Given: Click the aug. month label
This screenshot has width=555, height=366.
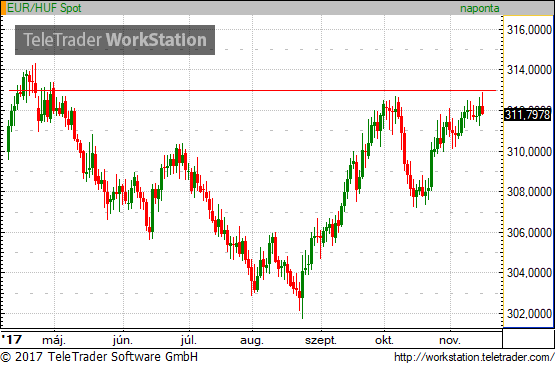Looking at the screenshot, I should [x=252, y=341].
